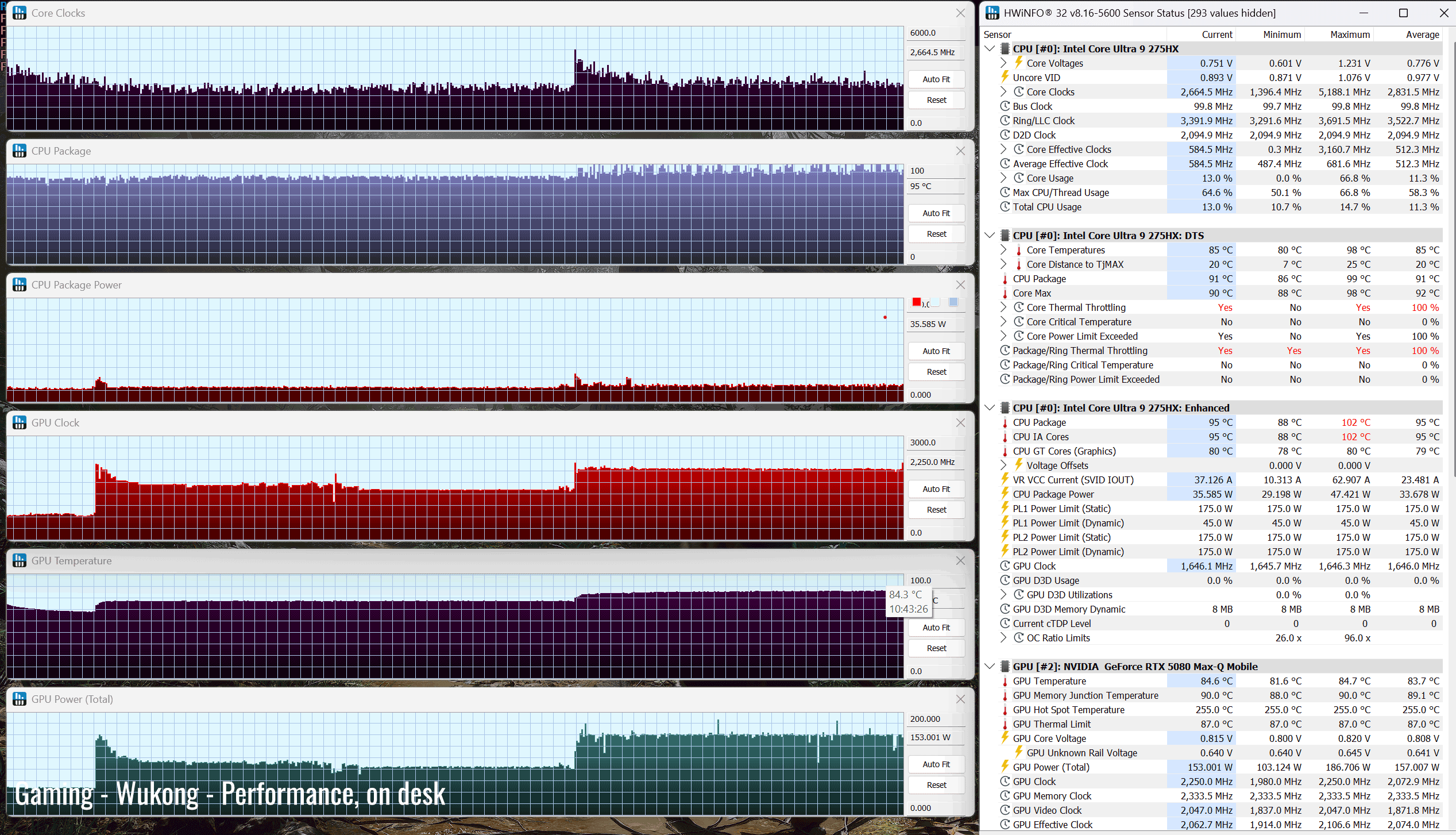Viewport: 1456px width, 835px height.
Task: Click Reset in the GPU Power (Total) graph
Action: tap(936, 785)
